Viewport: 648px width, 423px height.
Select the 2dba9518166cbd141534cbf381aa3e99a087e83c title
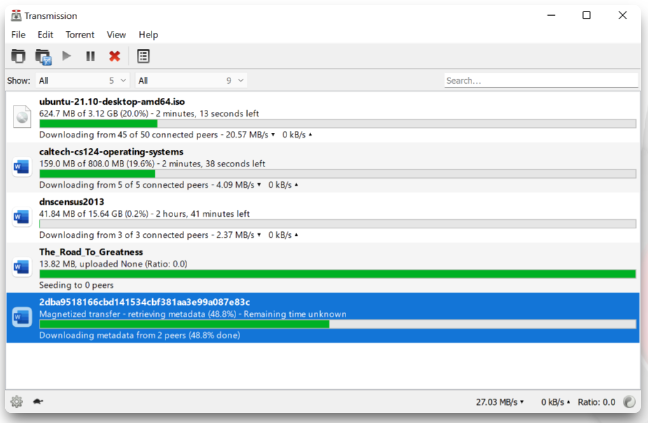point(145,302)
